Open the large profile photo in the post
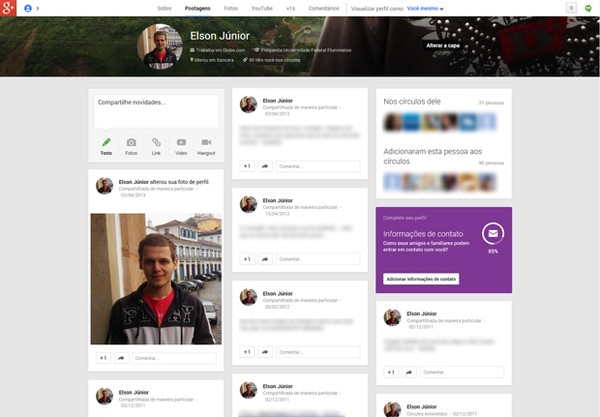Image resolution: width=600 pixels, height=417 pixels. (156, 279)
